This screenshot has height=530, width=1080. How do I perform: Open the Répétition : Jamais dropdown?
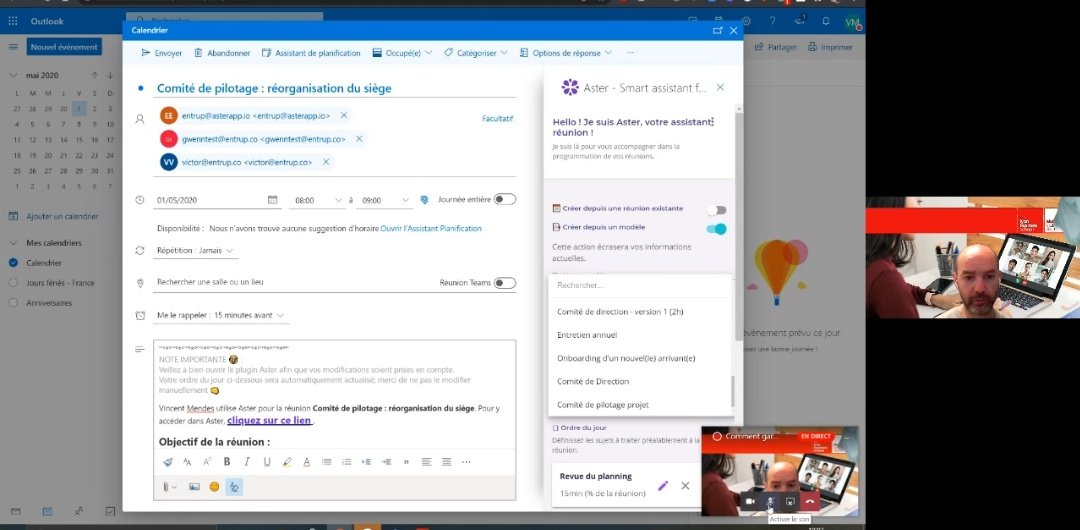click(196, 250)
